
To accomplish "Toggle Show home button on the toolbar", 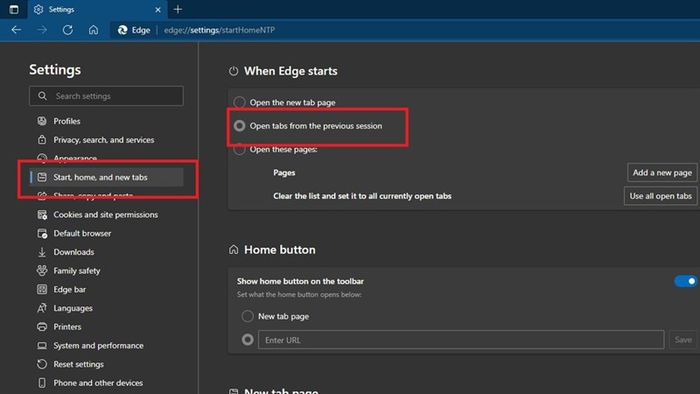I will pyautogui.click(x=685, y=281).
